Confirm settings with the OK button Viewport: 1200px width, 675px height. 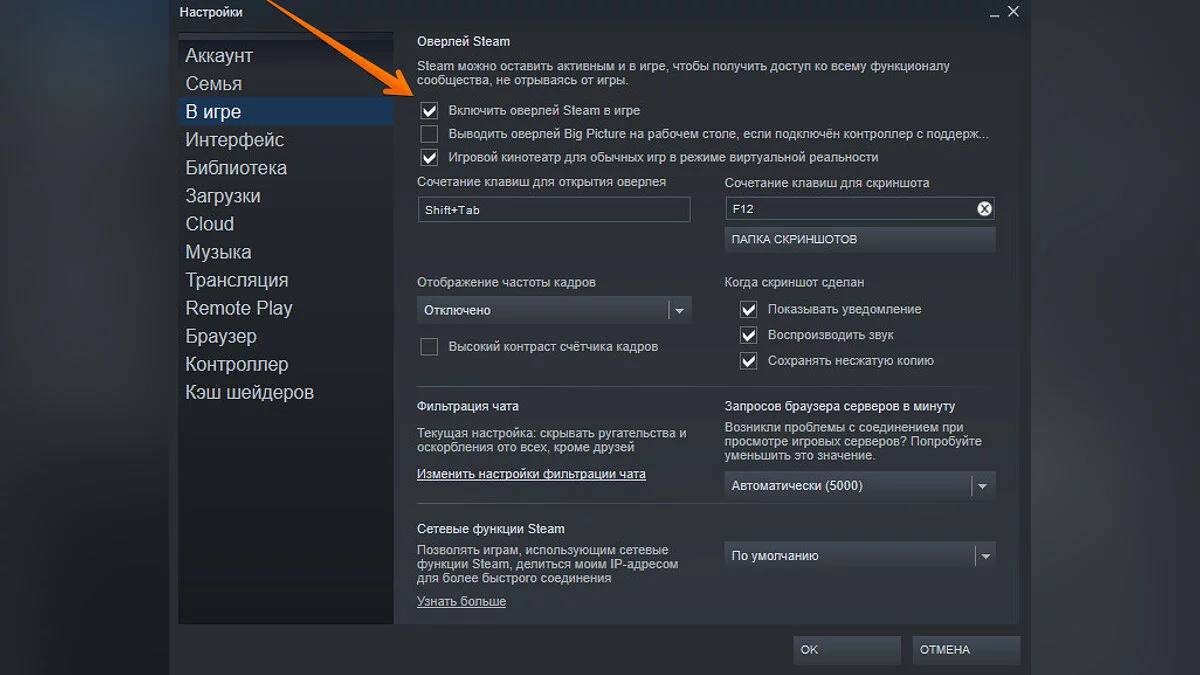[x=848, y=650]
